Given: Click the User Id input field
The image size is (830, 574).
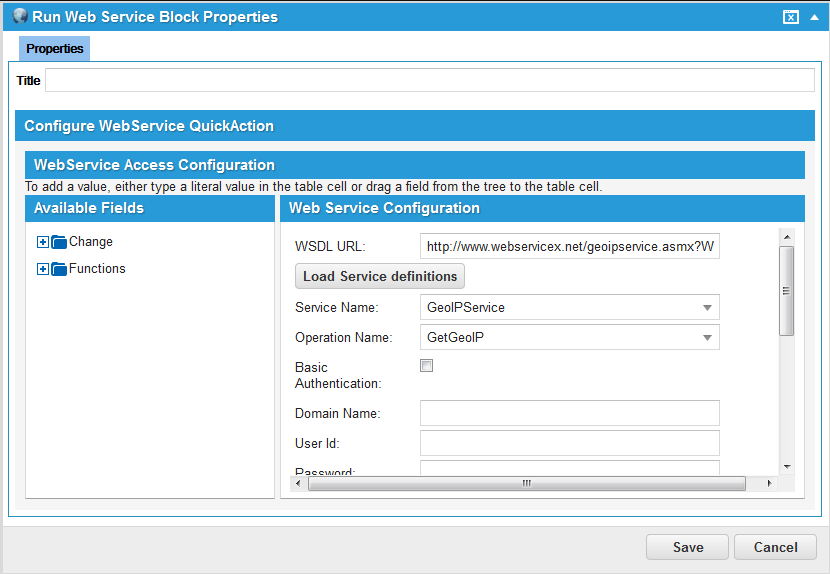Looking at the screenshot, I should pyautogui.click(x=569, y=443).
